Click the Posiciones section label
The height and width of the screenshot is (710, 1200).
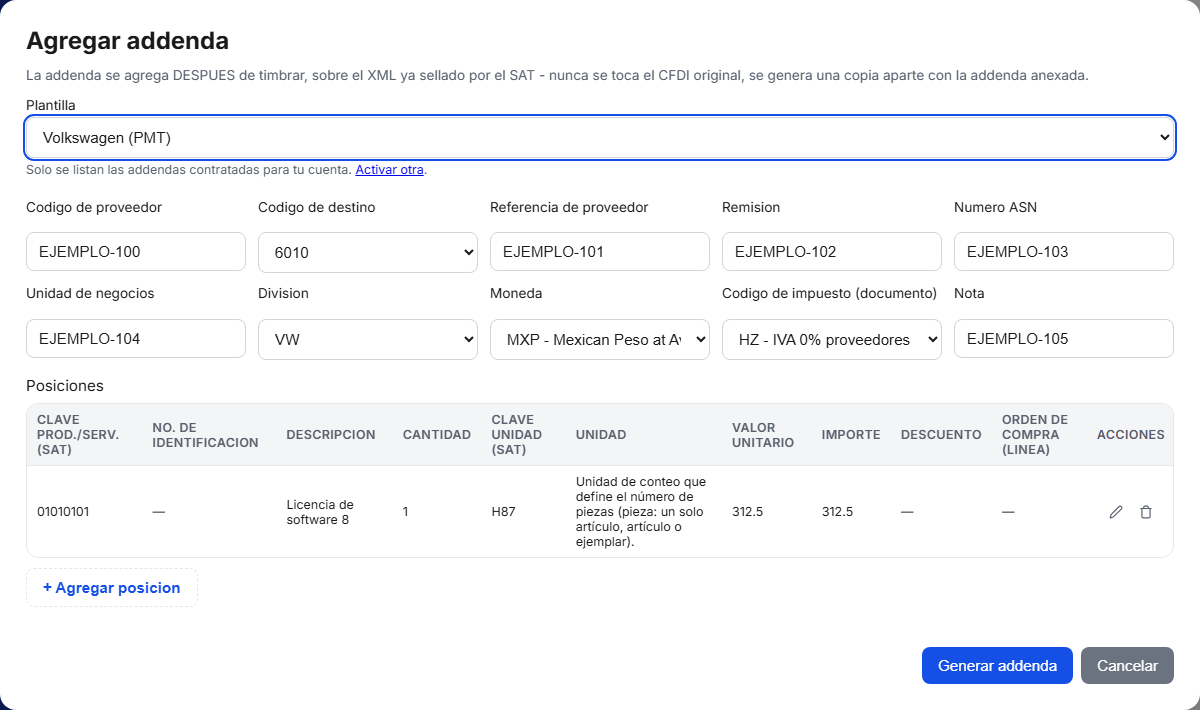click(65, 386)
